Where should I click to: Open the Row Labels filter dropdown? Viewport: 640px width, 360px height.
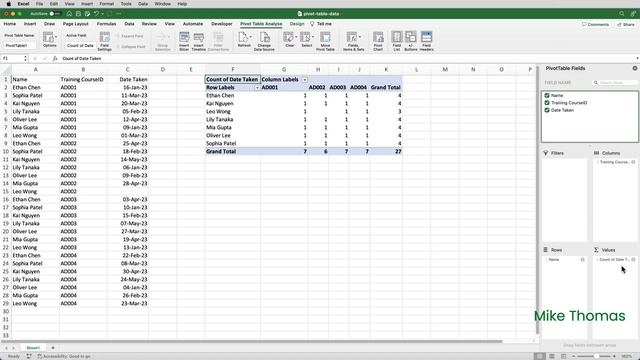[x=257, y=88]
